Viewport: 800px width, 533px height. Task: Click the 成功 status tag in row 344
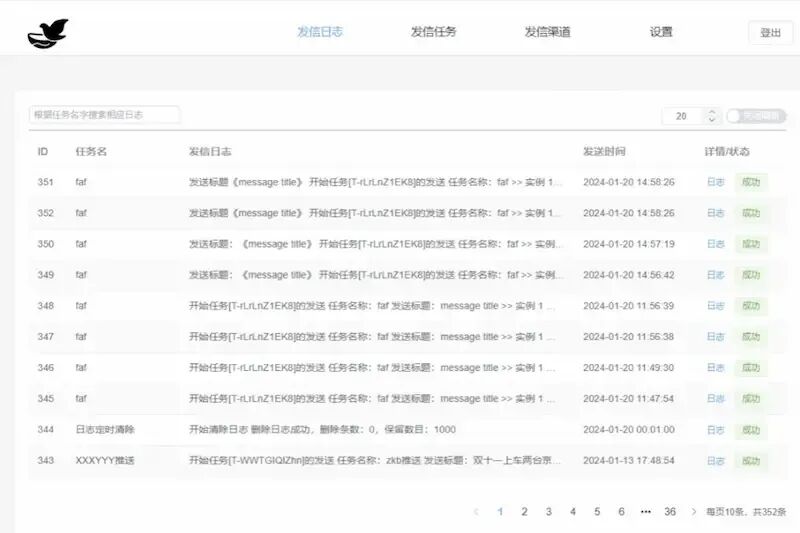pyautogui.click(x=751, y=430)
